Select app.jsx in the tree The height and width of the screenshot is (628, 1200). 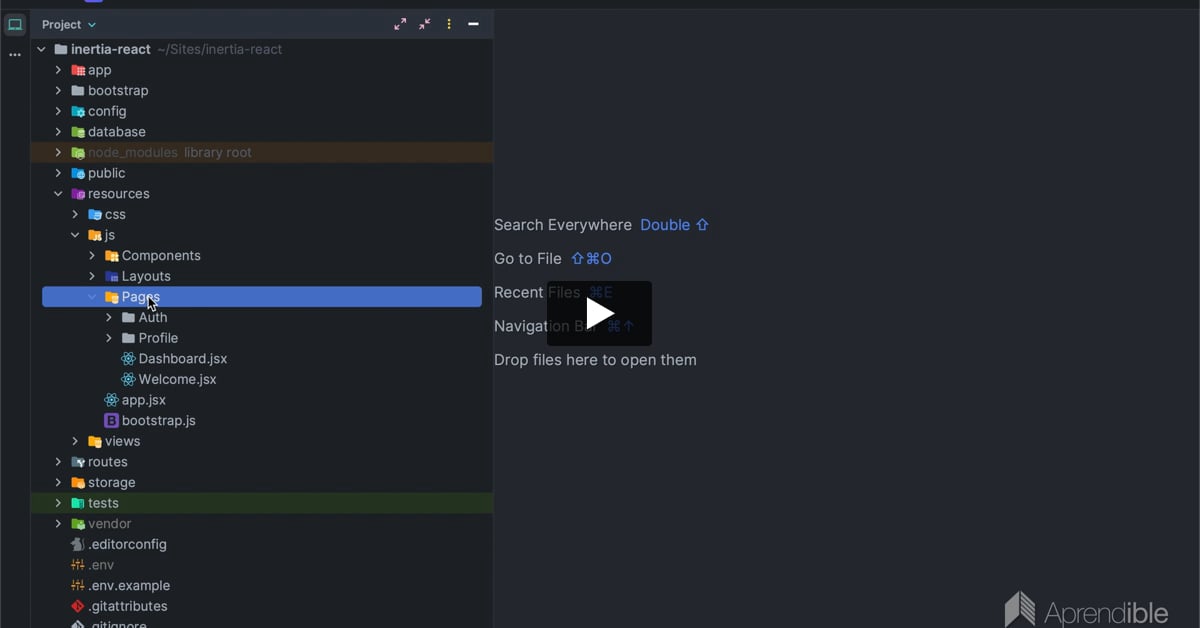click(x=144, y=400)
